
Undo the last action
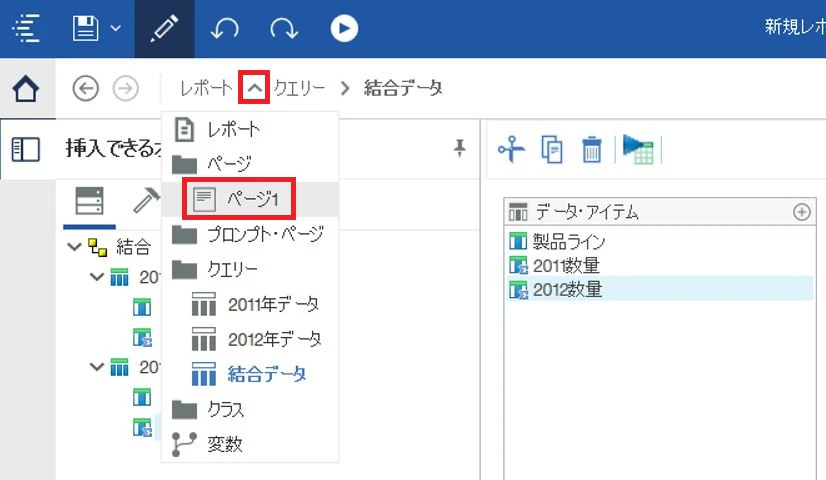click(x=224, y=28)
